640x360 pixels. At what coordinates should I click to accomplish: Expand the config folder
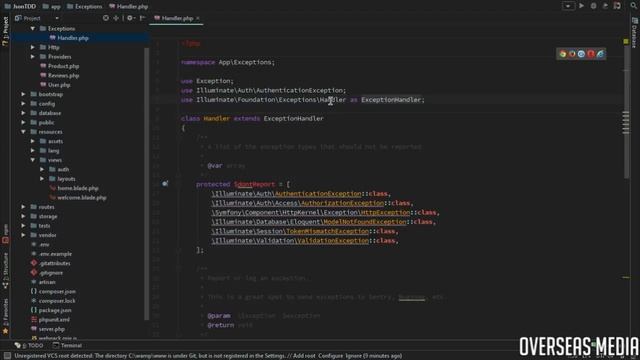coord(23,104)
